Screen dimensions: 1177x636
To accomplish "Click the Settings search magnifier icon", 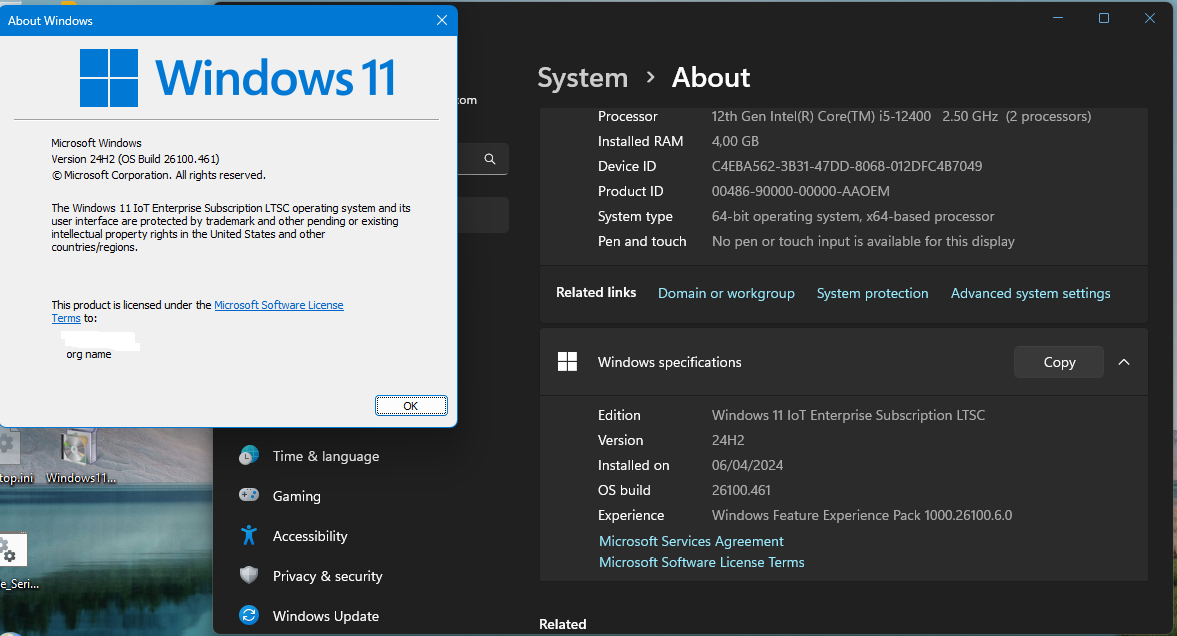I will 489,159.
